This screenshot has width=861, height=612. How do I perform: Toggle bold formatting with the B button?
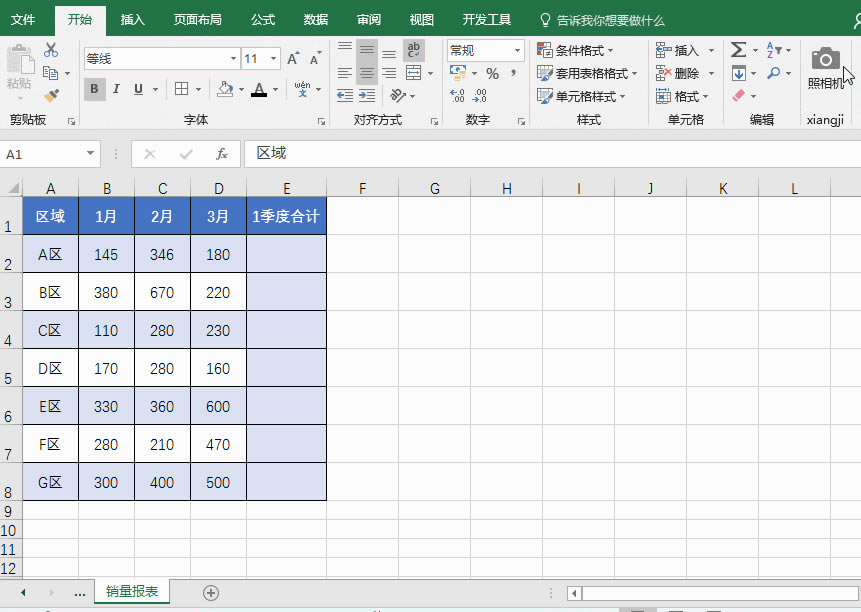pos(94,89)
